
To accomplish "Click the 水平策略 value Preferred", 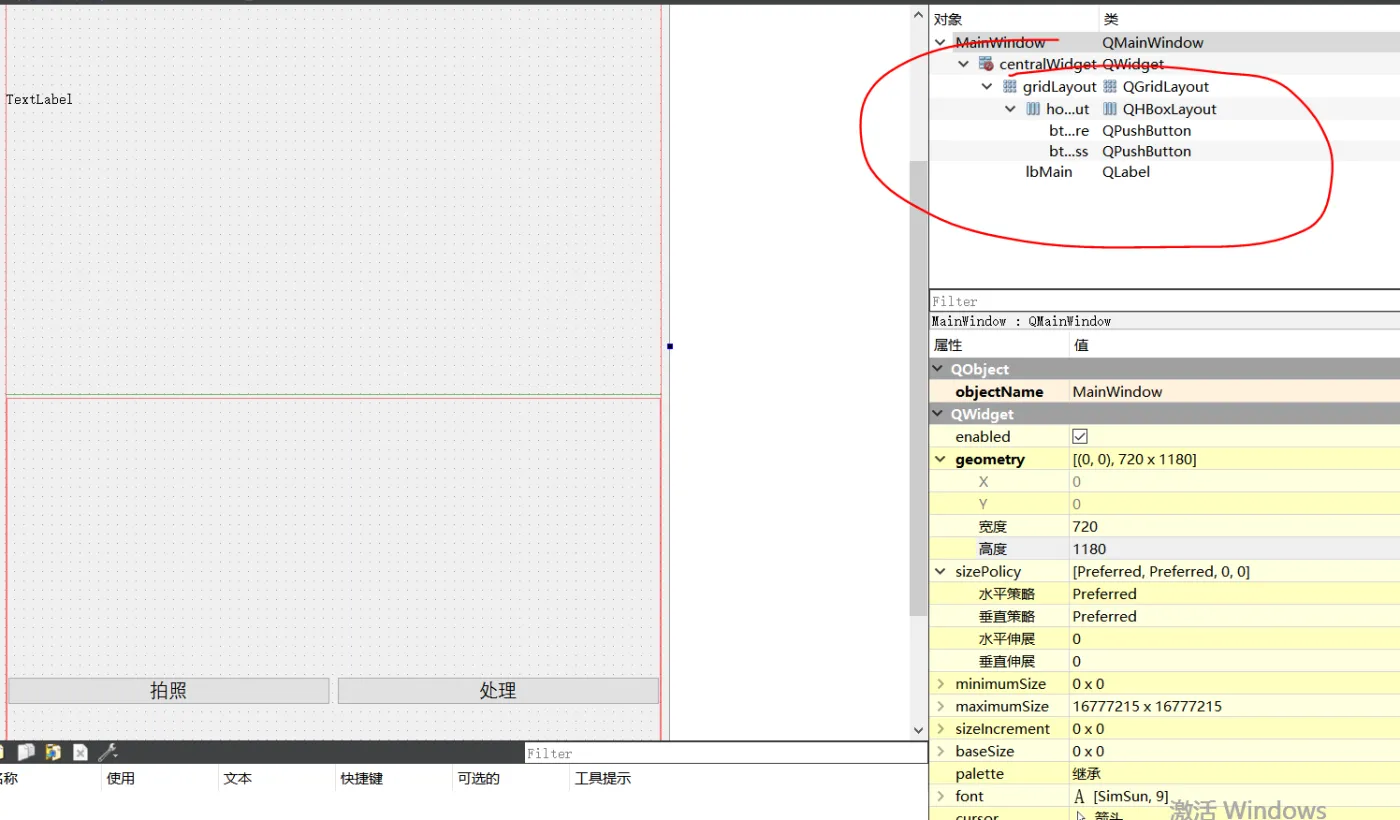I will pos(1104,594).
